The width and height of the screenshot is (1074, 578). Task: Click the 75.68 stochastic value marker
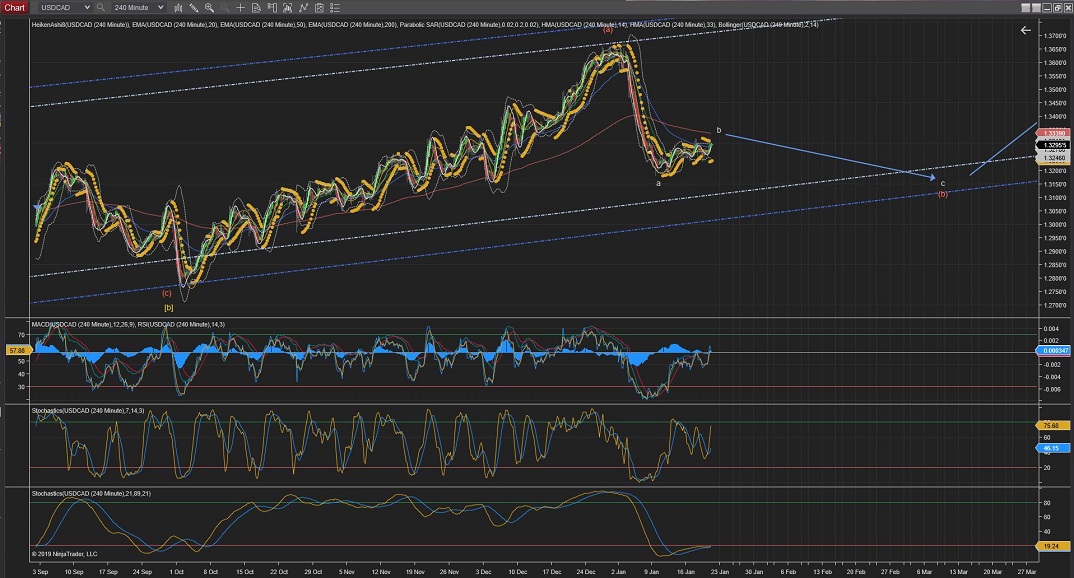point(1053,425)
